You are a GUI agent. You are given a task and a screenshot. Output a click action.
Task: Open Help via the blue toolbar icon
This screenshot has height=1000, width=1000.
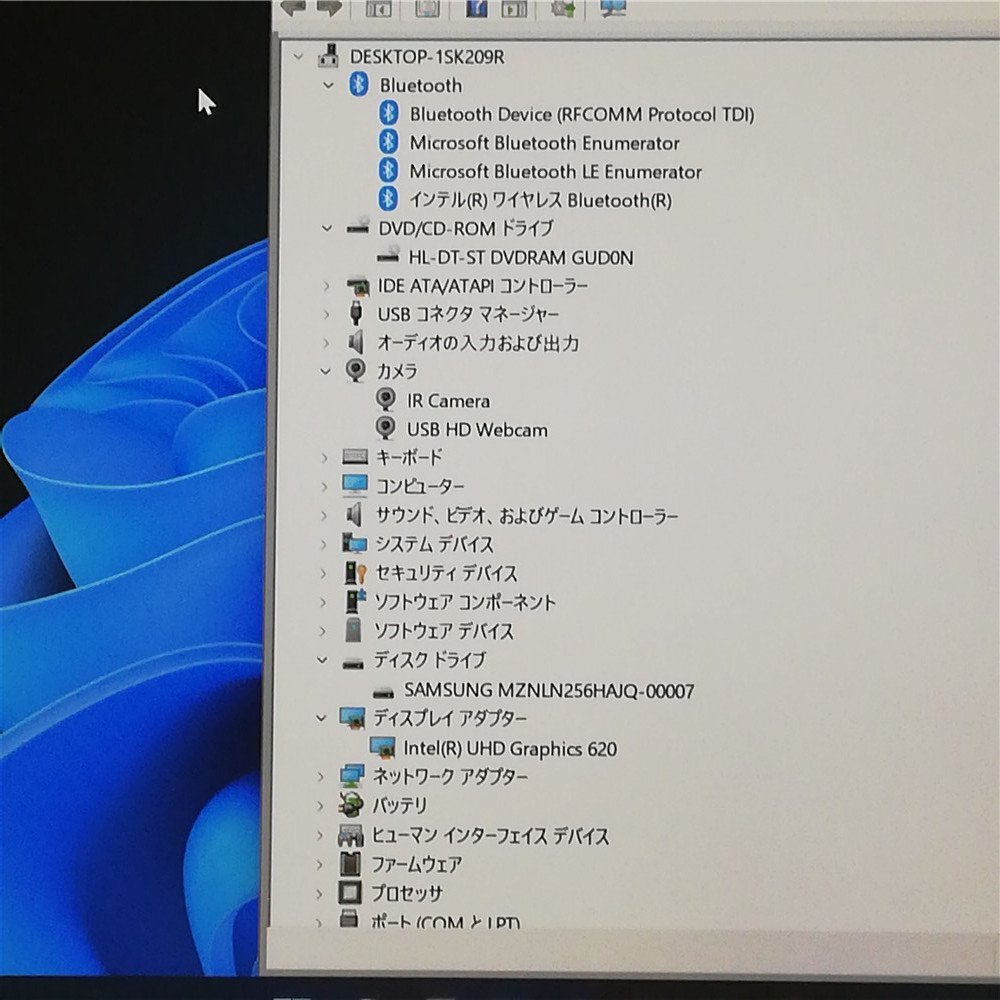(476, 8)
